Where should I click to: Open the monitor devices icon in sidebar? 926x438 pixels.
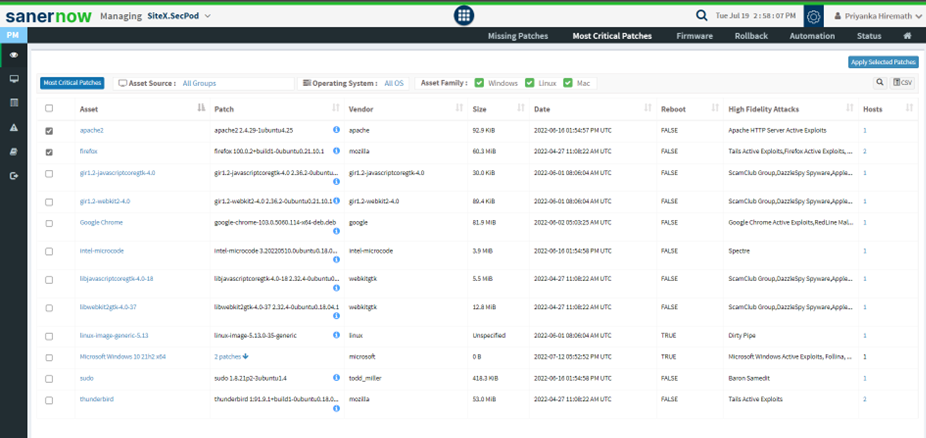(14, 79)
